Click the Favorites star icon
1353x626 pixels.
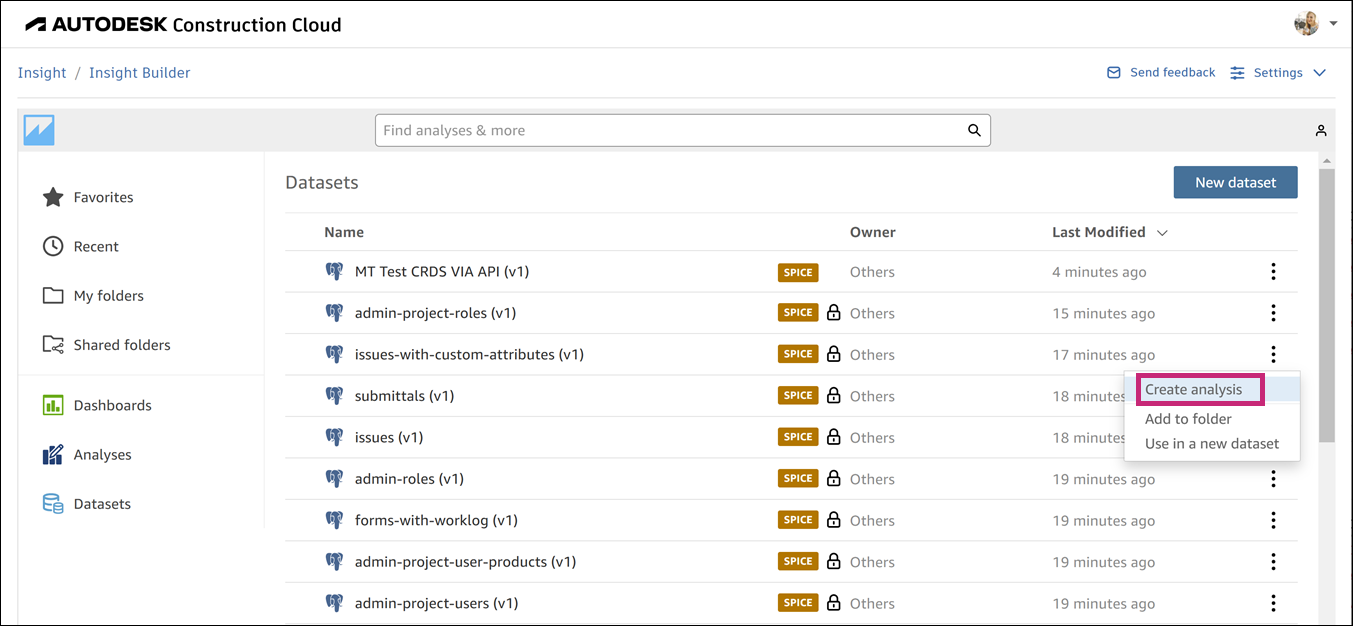[53, 197]
